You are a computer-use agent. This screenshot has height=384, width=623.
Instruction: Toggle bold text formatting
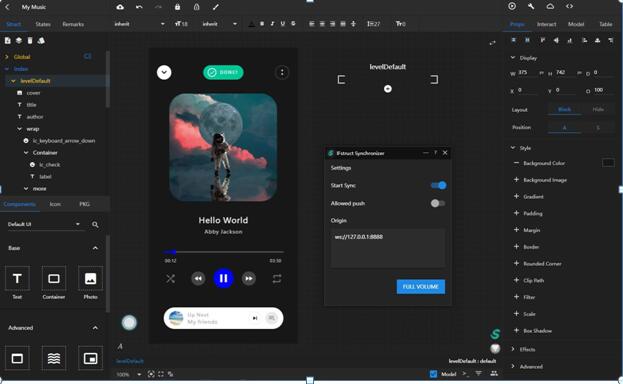tap(262, 24)
